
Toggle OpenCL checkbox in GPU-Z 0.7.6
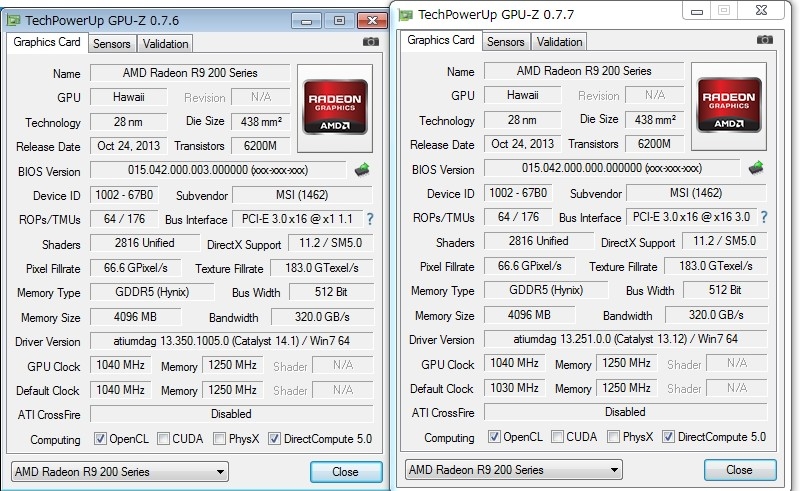(x=101, y=438)
